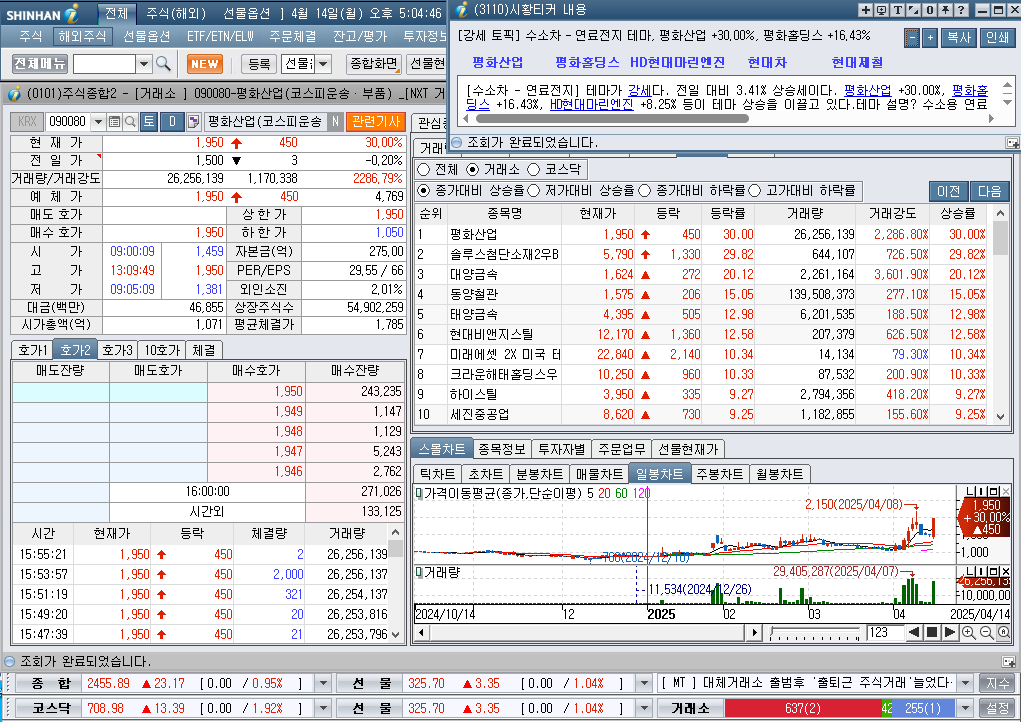Zoom in the chart with magnifier plus
The image size is (1021, 722).
click(x=968, y=632)
